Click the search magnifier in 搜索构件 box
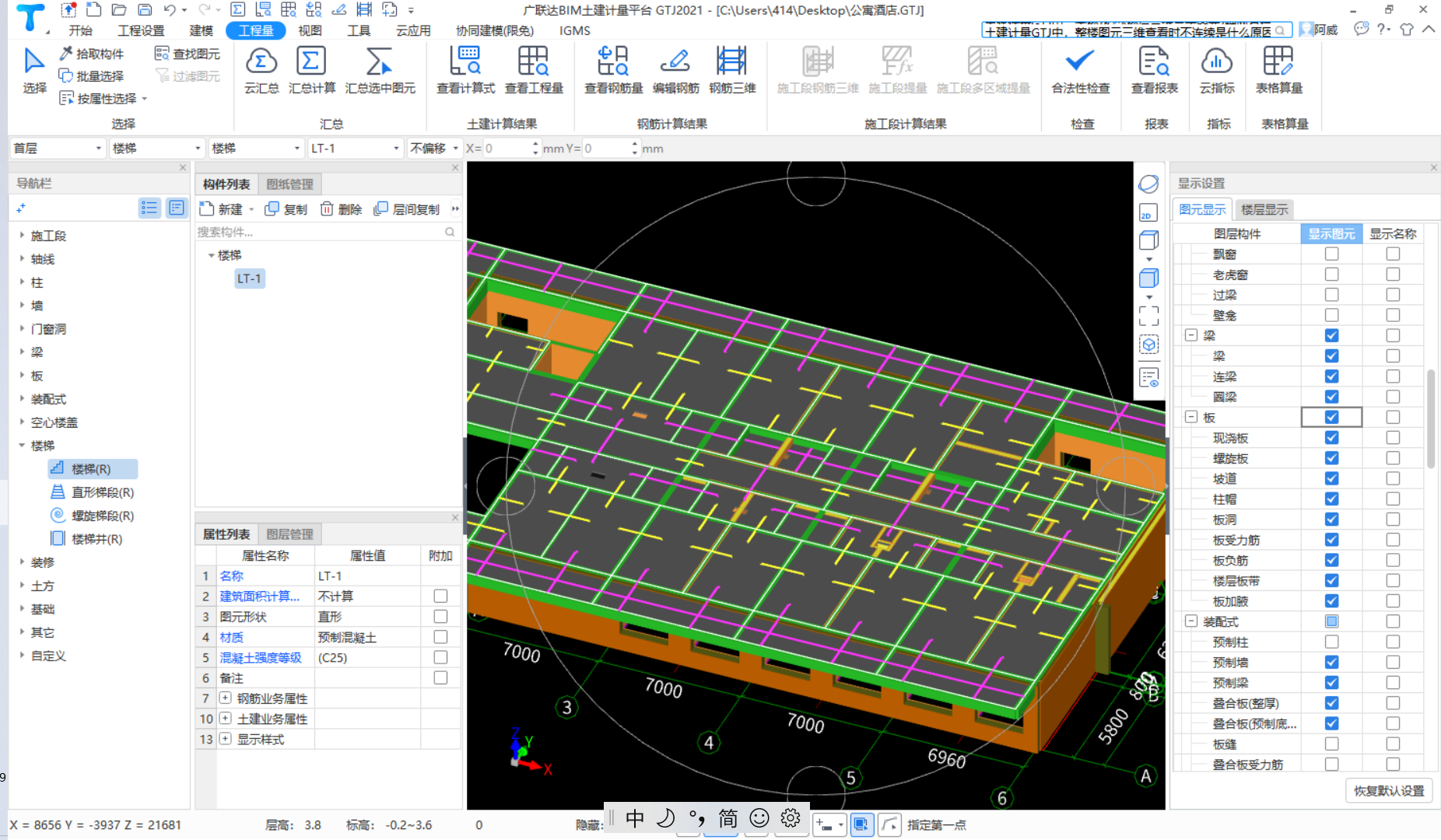1441x840 pixels. point(450,232)
